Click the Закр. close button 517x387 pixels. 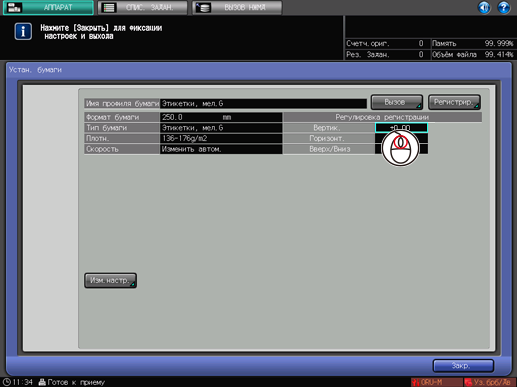pyautogui.click(x=463, y=366)
